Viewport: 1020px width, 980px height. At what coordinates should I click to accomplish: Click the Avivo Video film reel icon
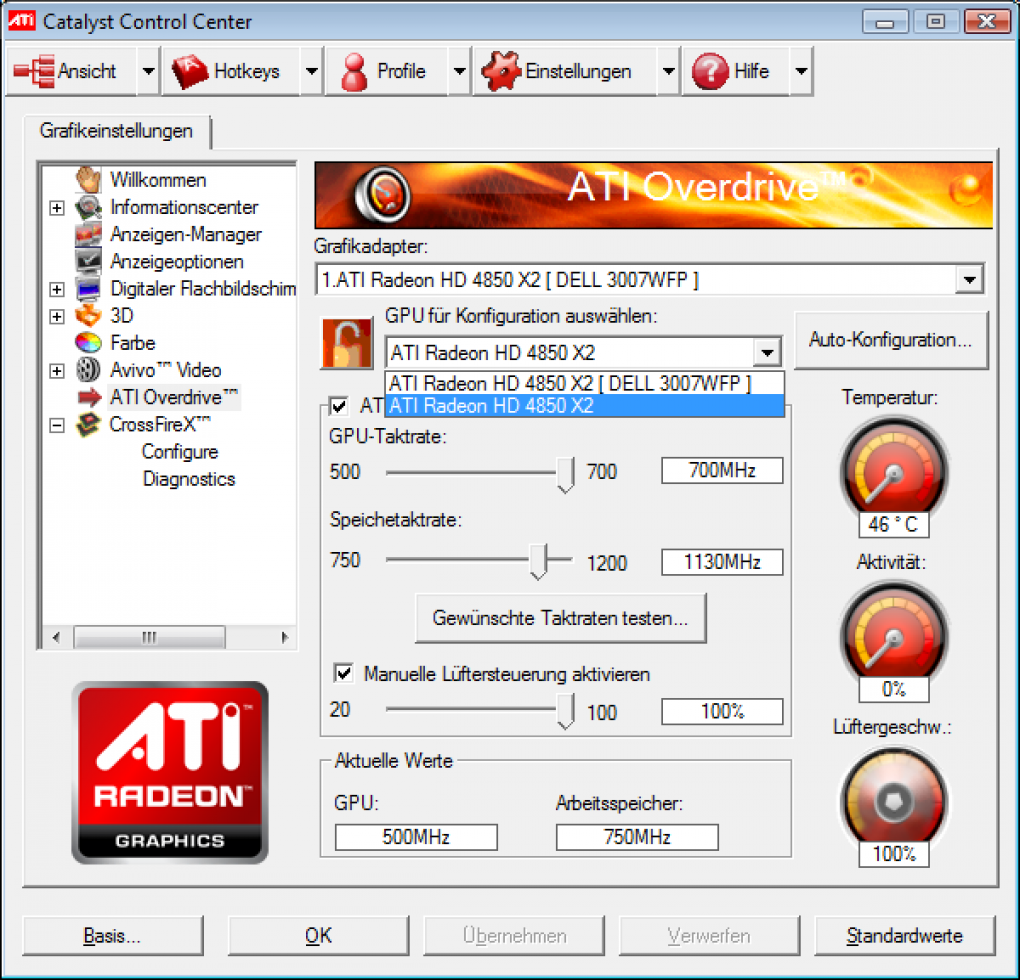[88, 370]
